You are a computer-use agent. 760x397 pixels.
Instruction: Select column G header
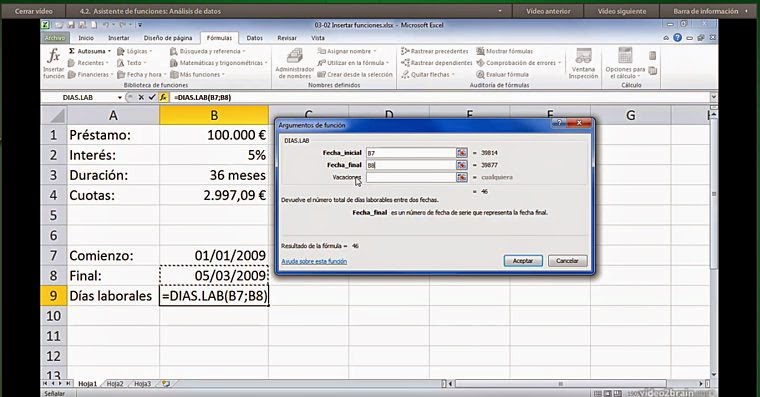[x=630, y=115]
